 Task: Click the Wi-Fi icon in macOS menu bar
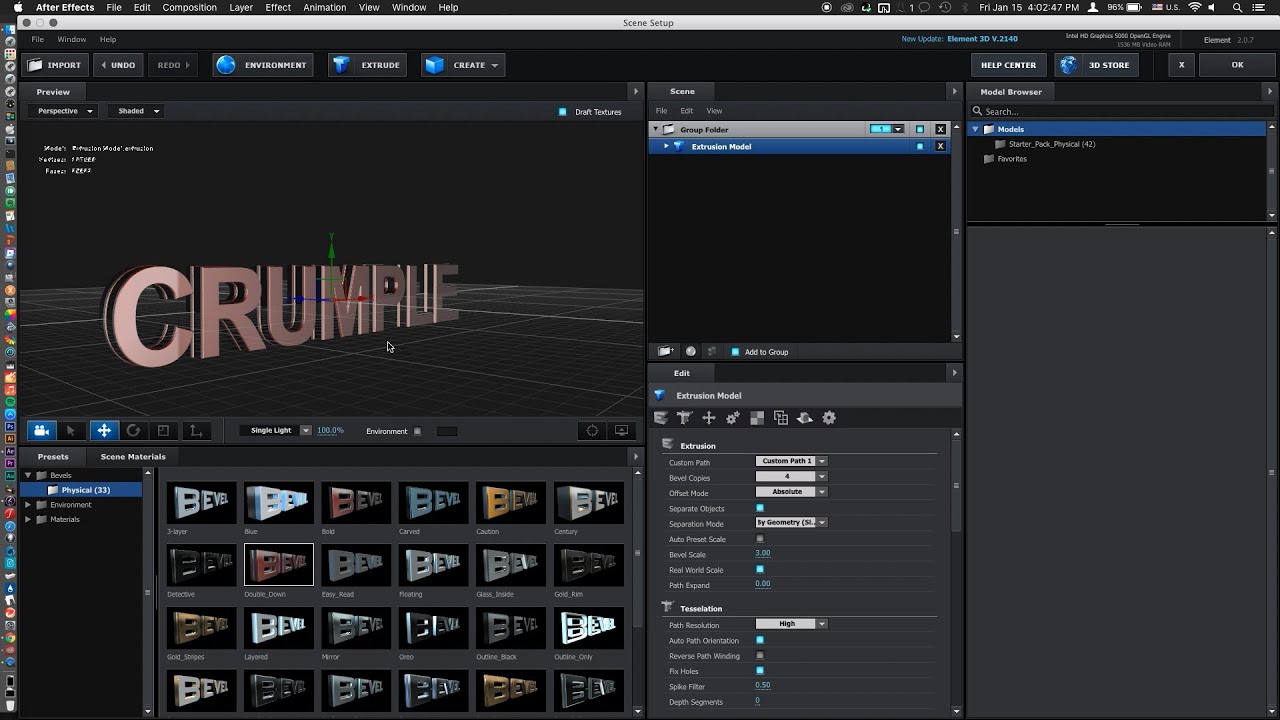(x=1194, y=7)
